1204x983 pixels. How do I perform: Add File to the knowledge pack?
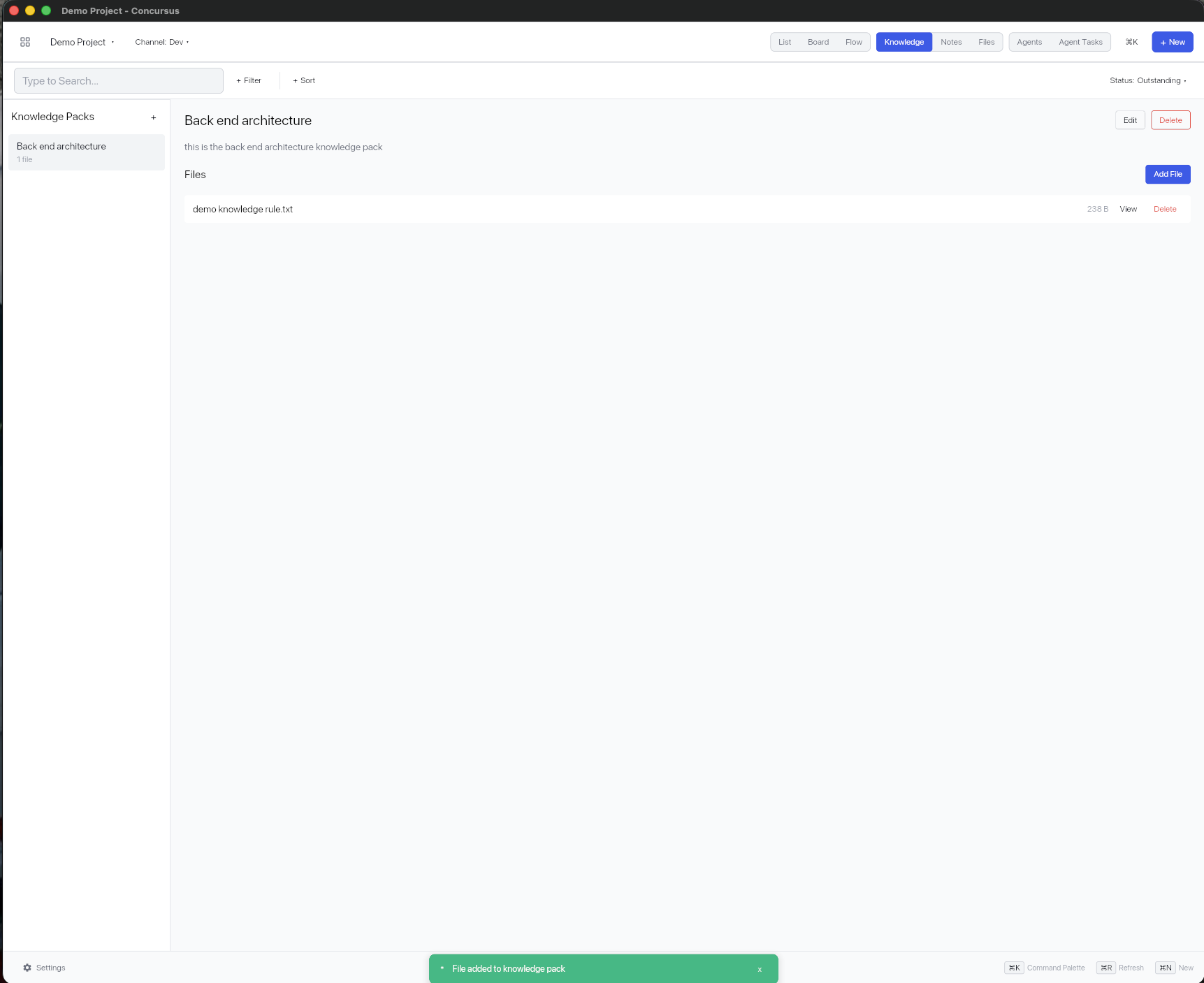click(1168, 174)
